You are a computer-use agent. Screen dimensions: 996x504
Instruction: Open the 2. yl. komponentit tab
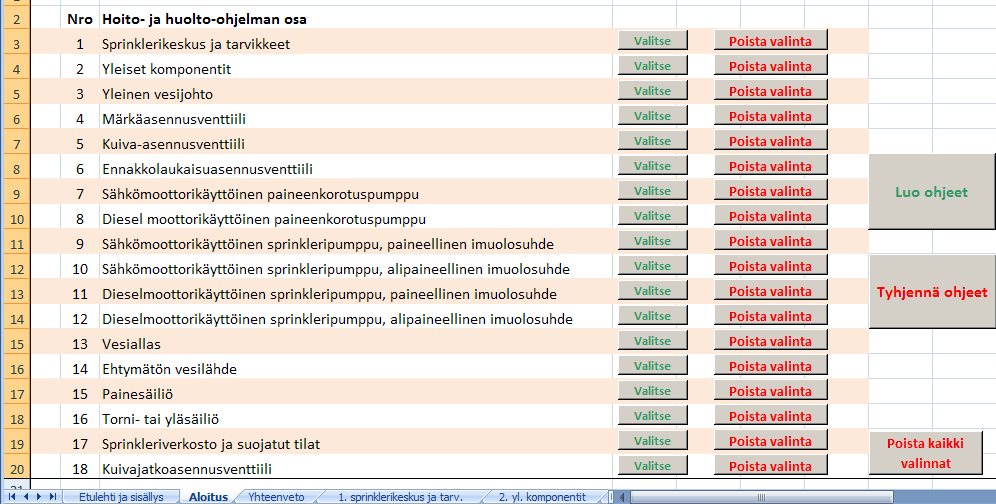point(542,497)
